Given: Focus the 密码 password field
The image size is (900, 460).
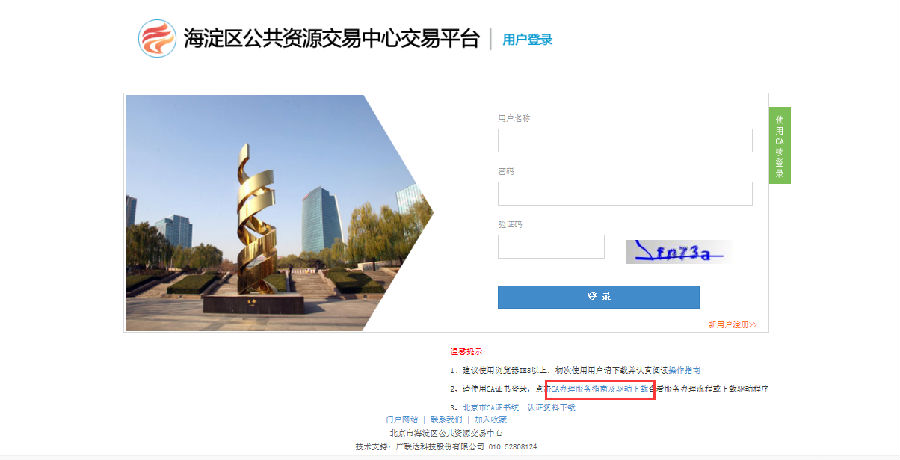Looking at the screenshot, I should (x=625, y=194).
